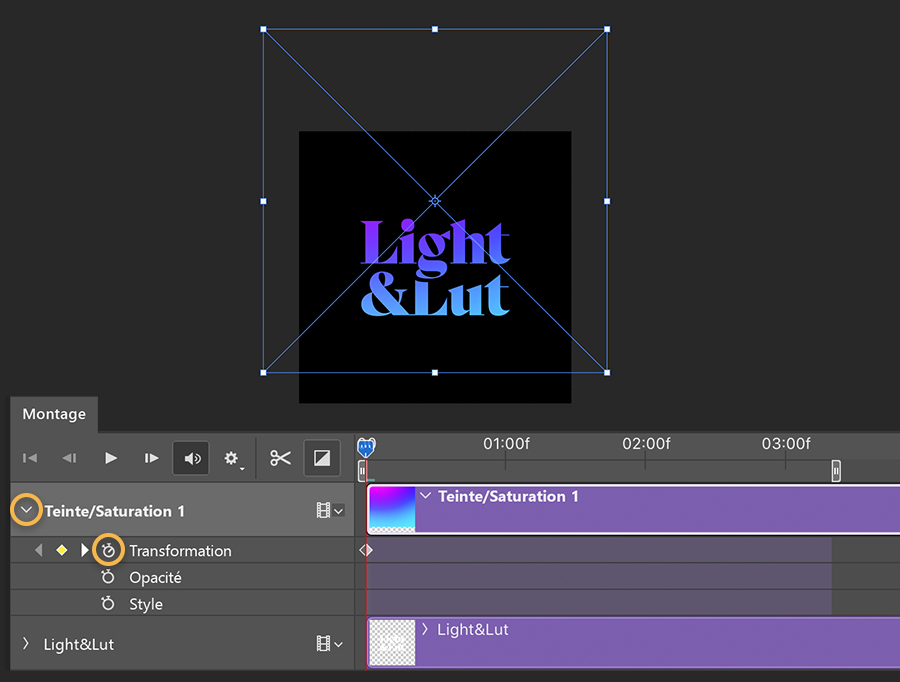Advance to the next frame
Viewport: 900px width, 682px height.
pos(151,458)
